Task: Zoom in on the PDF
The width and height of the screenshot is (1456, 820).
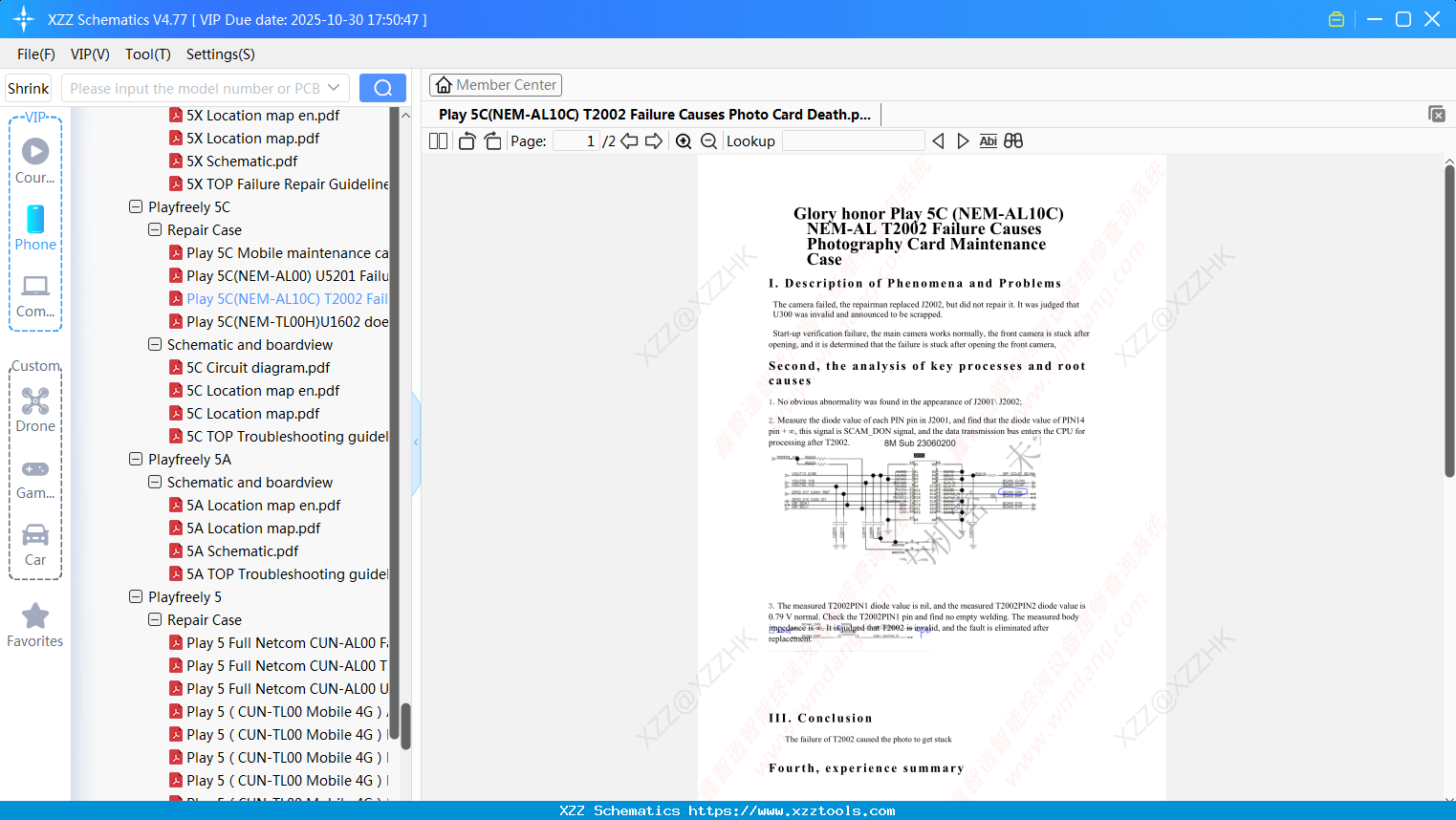Action: coord(684,141)
